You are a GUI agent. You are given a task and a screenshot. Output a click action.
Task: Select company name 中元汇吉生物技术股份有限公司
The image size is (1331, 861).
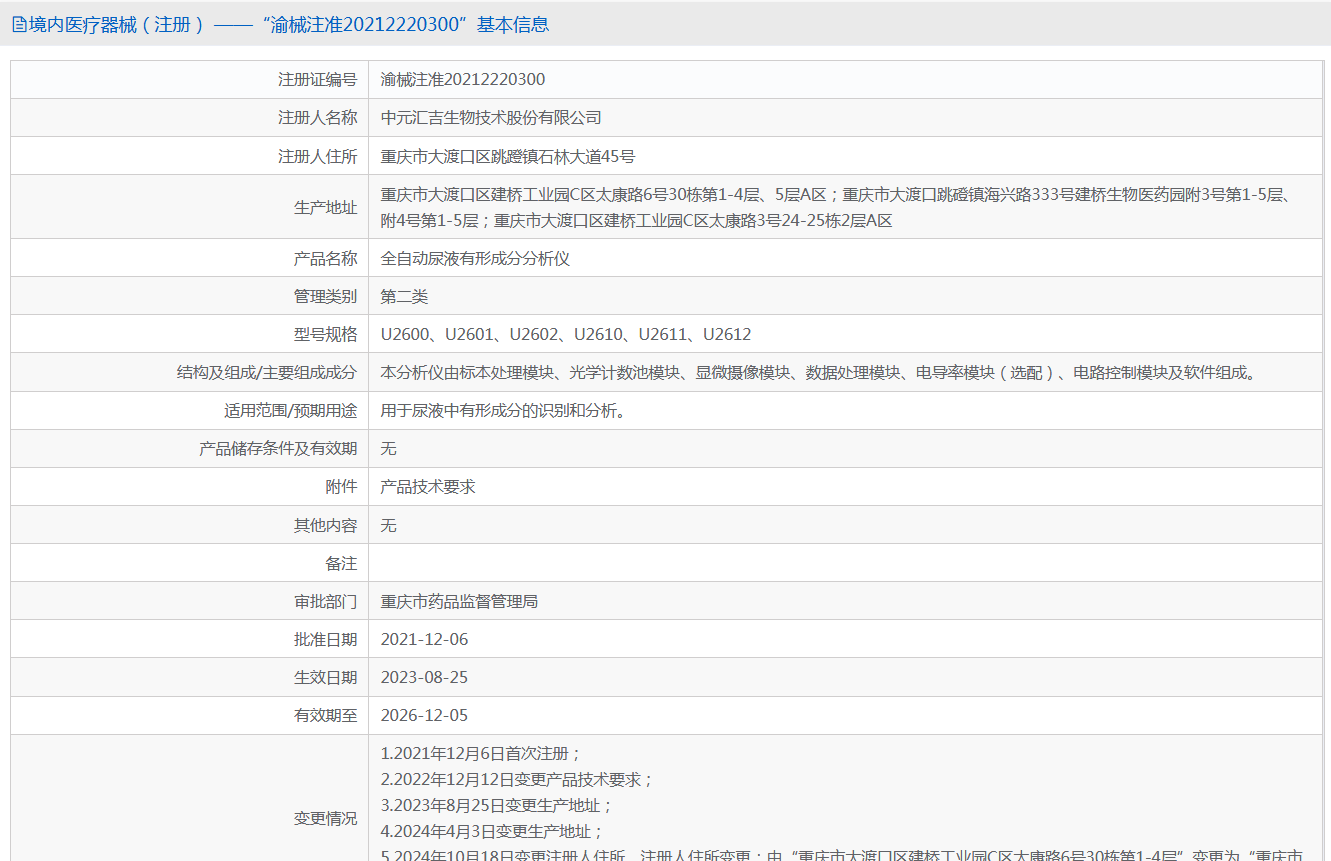coord(491,118)
